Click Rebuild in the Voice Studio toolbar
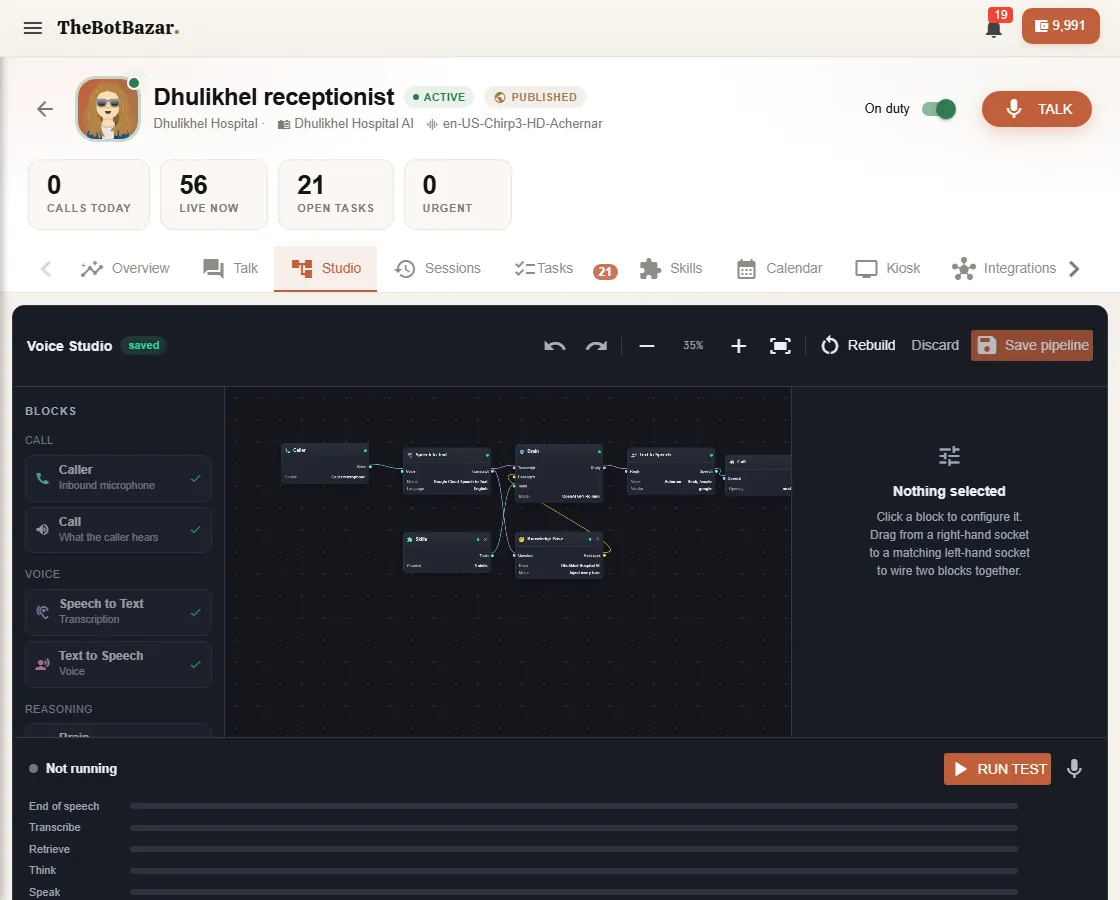This screenshot has width=1120, height=900. click(x=858, y=346)
